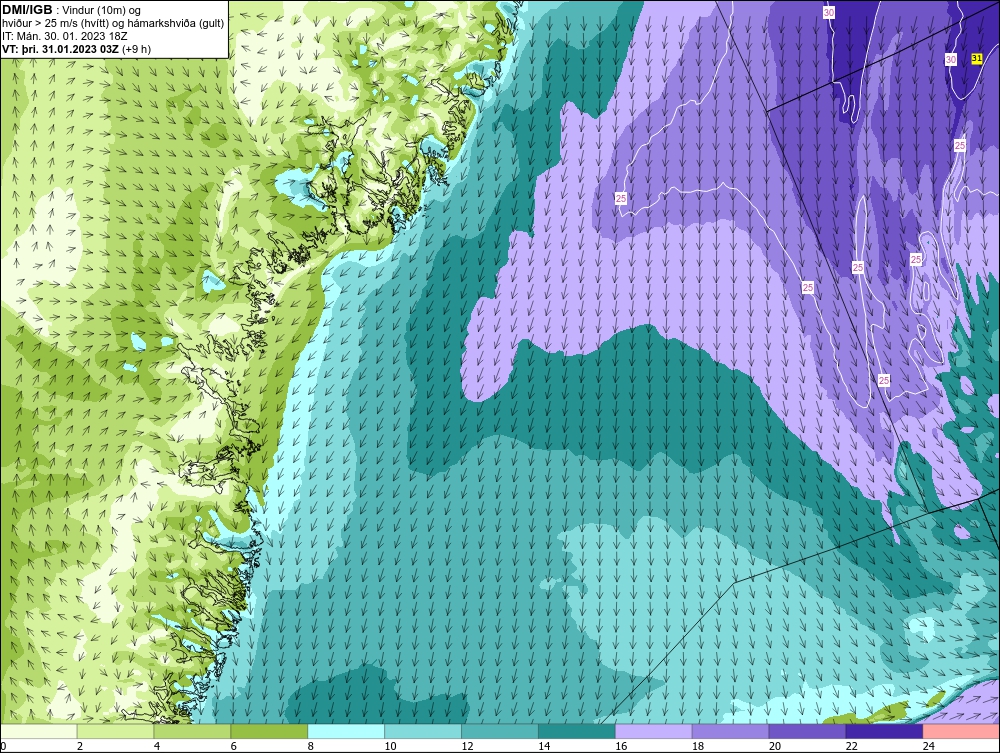Screen dimensions: 1000x753
Task: Click the legend scale value "4"
Action: pos(157,746)
